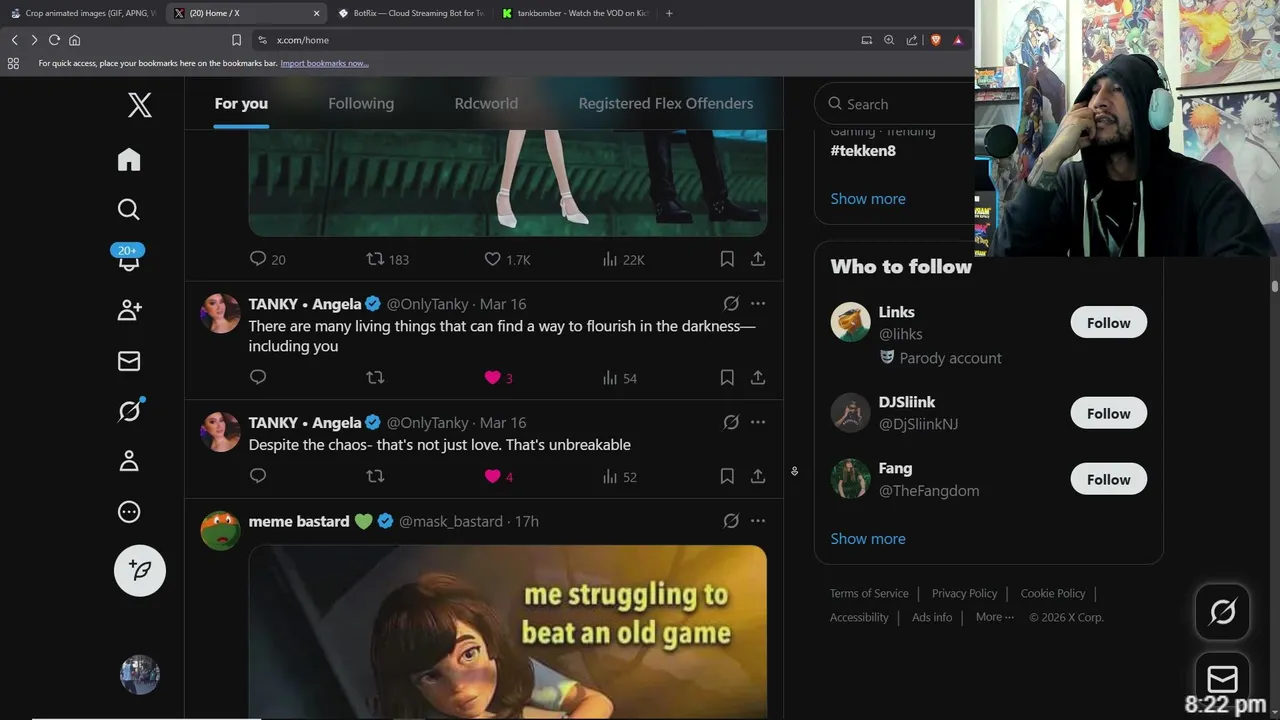Screen dimensions: 1280x720
Task: Open Grok icon in left sidebar
Action: pyautogui.click(x=129, y=410)
